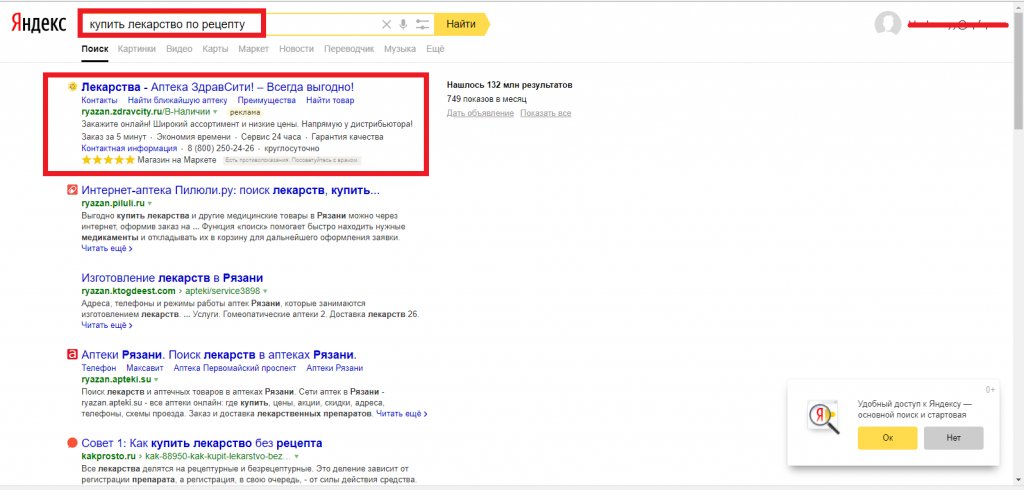The image size is (1024, 490).
Task: Open Совет 1: Как купить лекарство result
Action: (202, 443)
